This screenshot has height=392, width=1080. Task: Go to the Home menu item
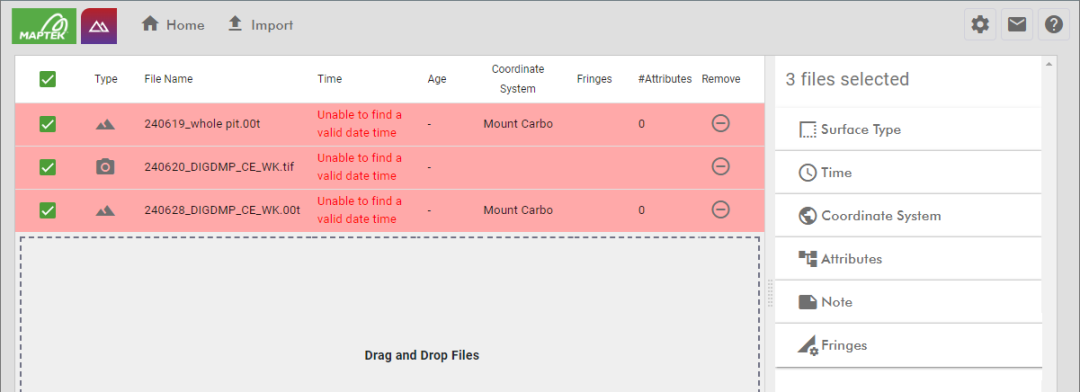[173, 25]
